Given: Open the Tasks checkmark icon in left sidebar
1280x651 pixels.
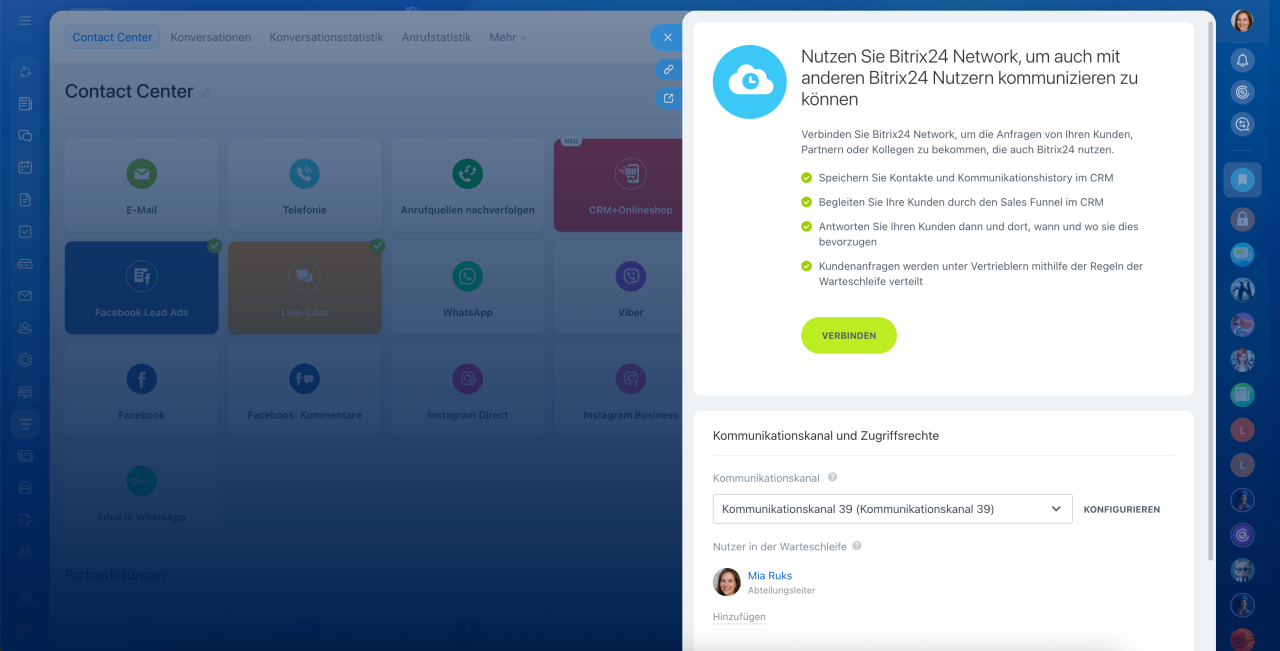Looking at the screenshot, I should [x=25, y=232].
